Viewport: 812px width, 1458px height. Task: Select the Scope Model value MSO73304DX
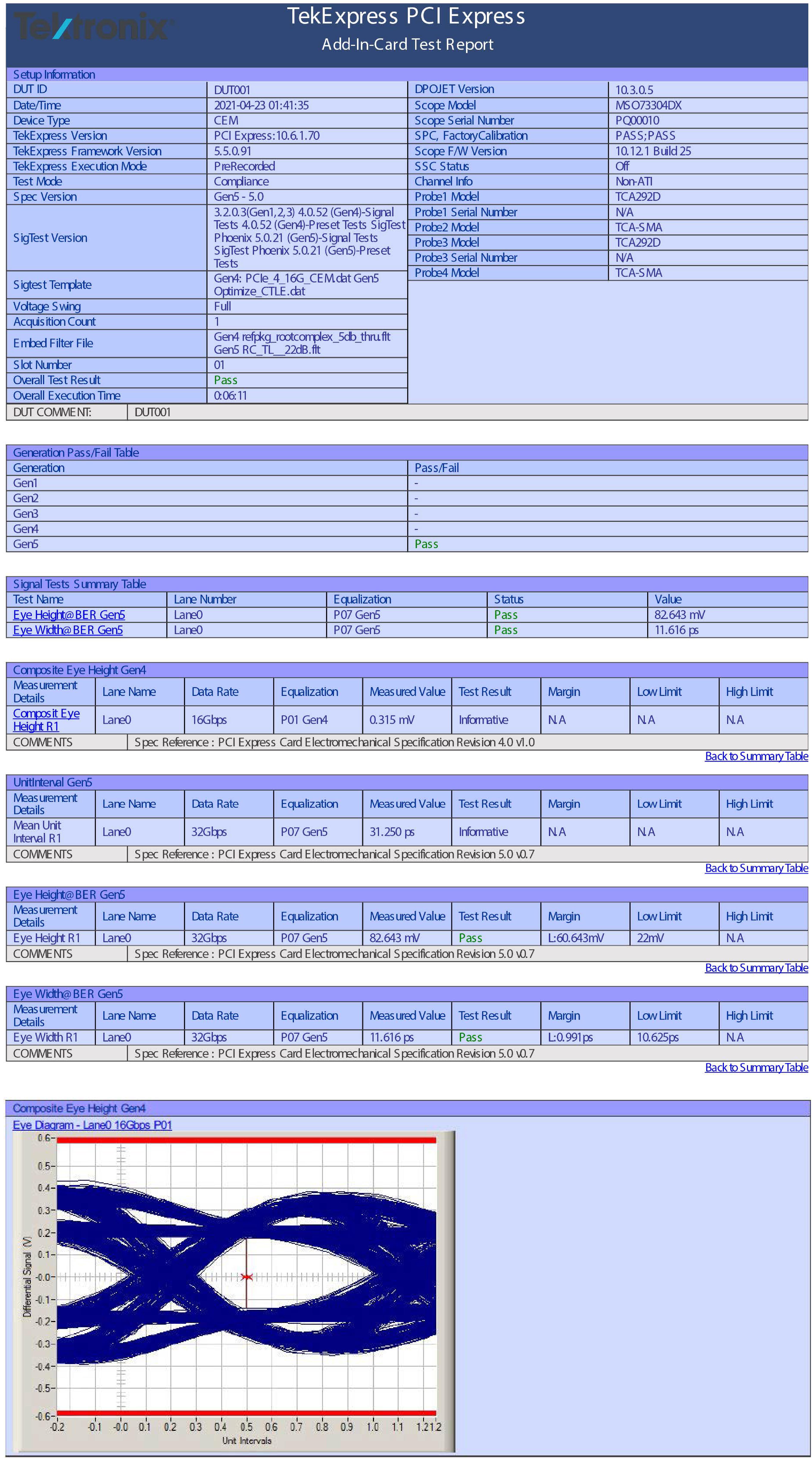click(648, 105)
